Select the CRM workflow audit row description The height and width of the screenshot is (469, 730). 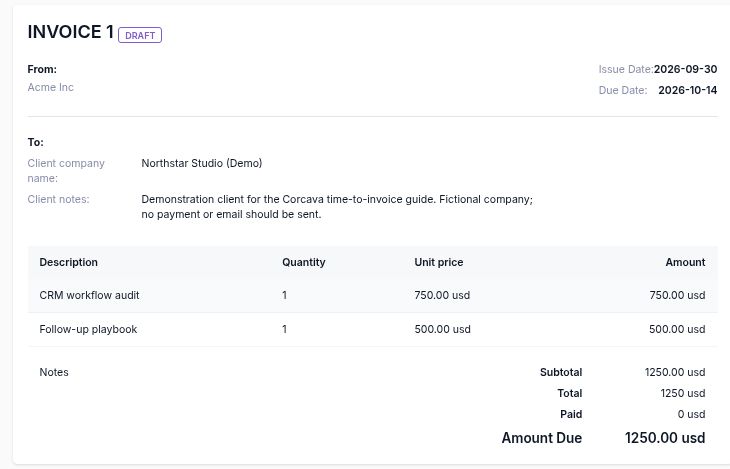click(x=89, y=295)
